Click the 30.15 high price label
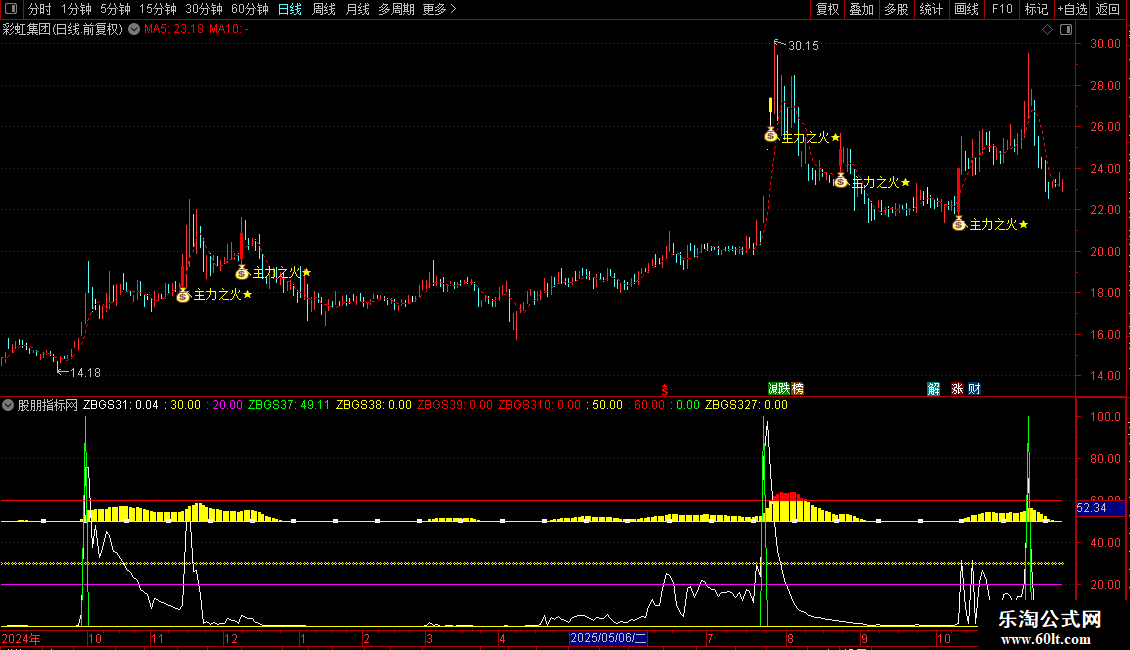The image size is (1130, 650). click(803, 46)
